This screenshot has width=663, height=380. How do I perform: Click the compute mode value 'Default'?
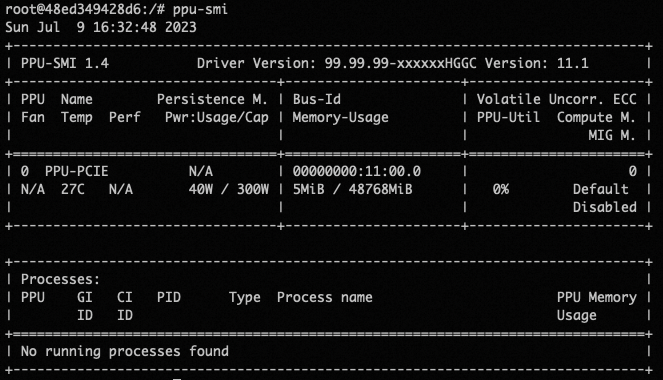click(600, 189)
